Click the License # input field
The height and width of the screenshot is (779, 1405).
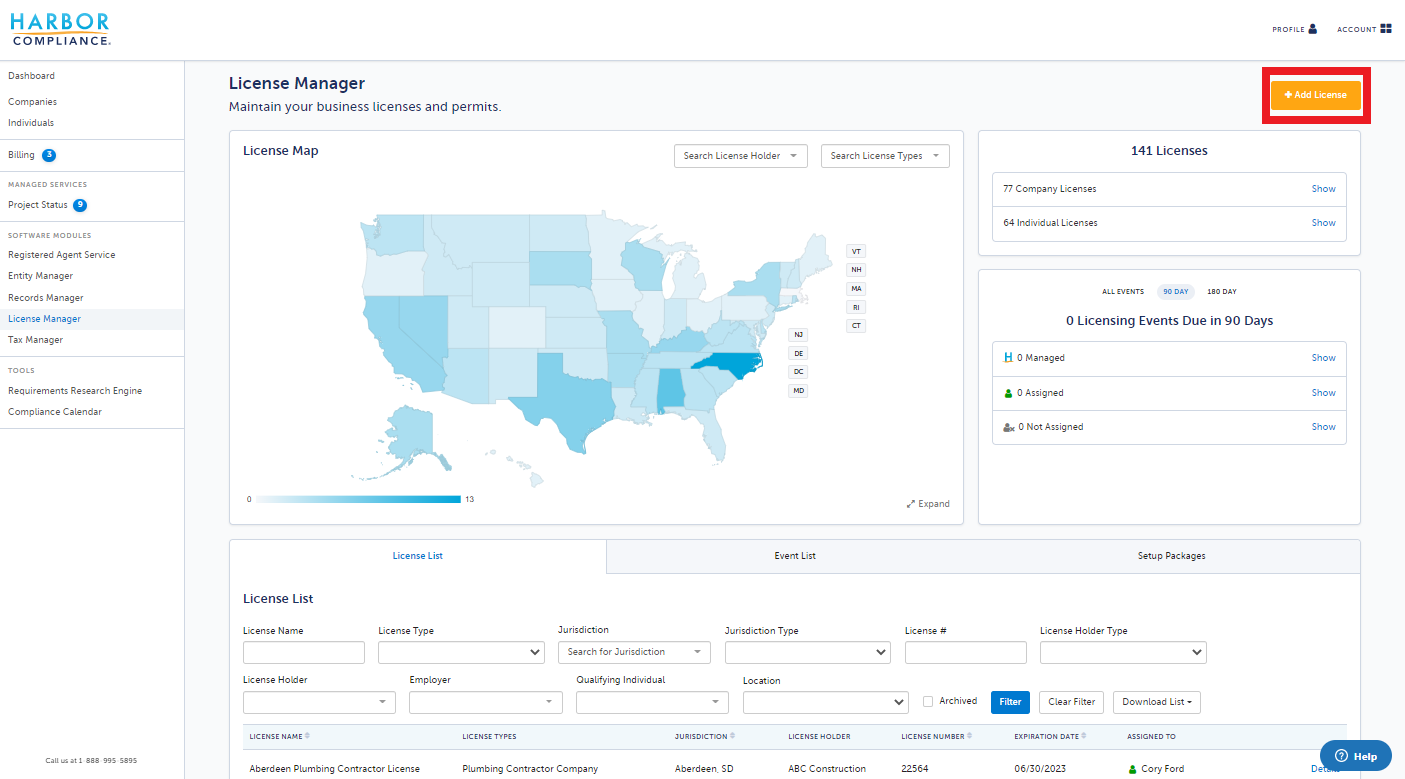[966, 653]
